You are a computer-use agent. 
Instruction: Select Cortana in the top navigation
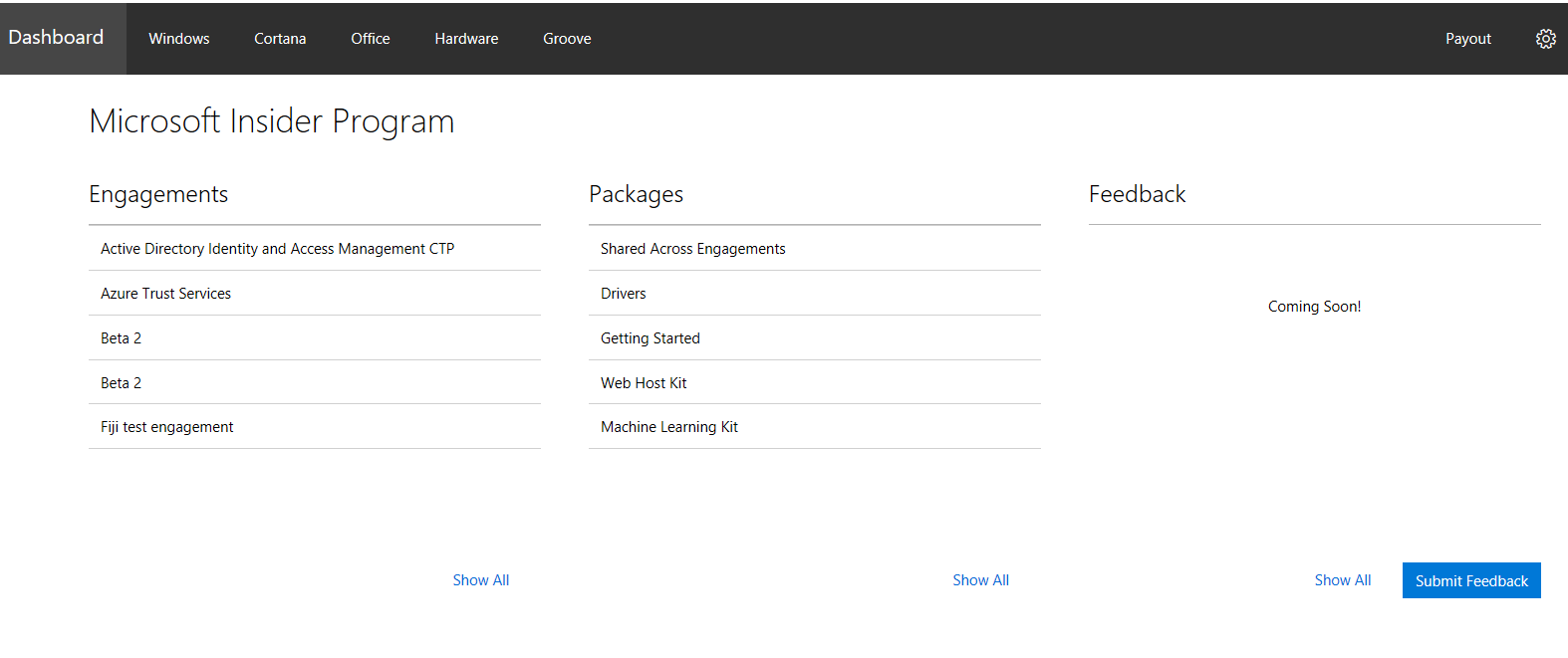tap(280, 39)
